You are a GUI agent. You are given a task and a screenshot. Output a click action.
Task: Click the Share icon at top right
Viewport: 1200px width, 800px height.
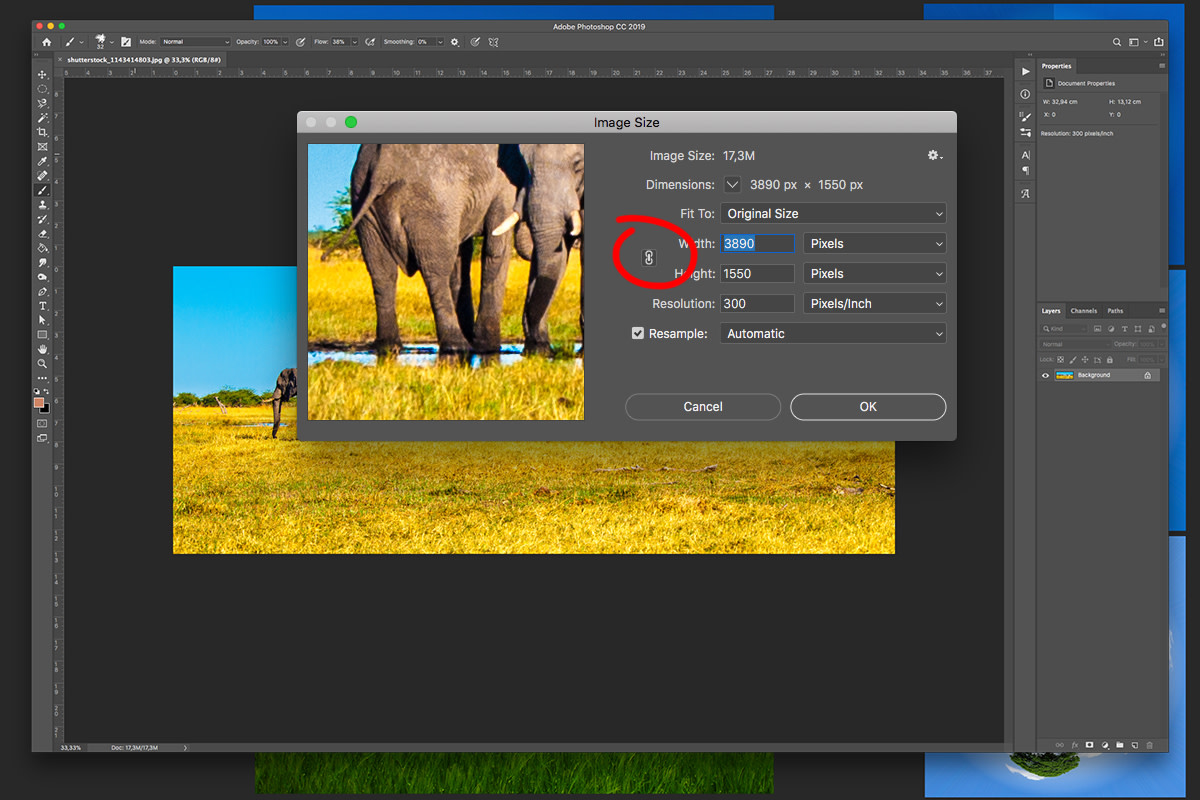click(1158, 42)
